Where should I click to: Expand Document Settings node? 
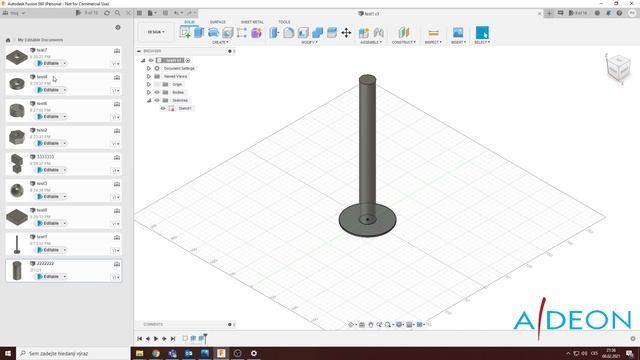point(149,69)
